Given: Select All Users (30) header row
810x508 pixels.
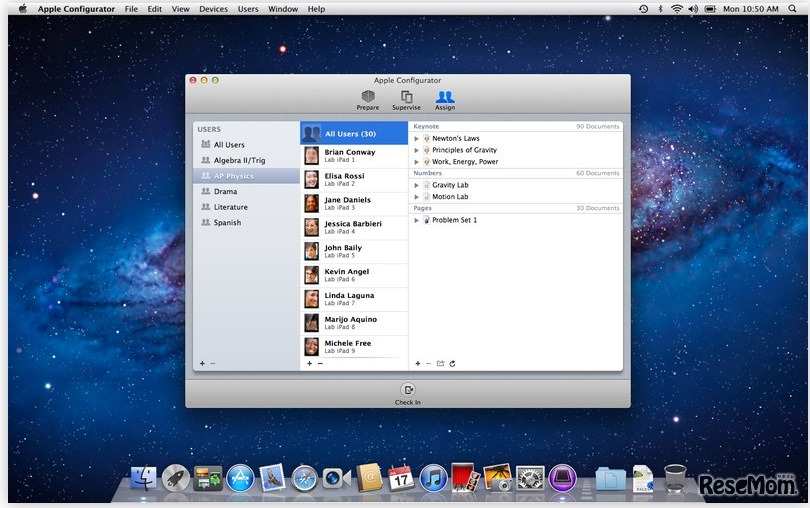Looking at the screenshot, I should [354, 133].
